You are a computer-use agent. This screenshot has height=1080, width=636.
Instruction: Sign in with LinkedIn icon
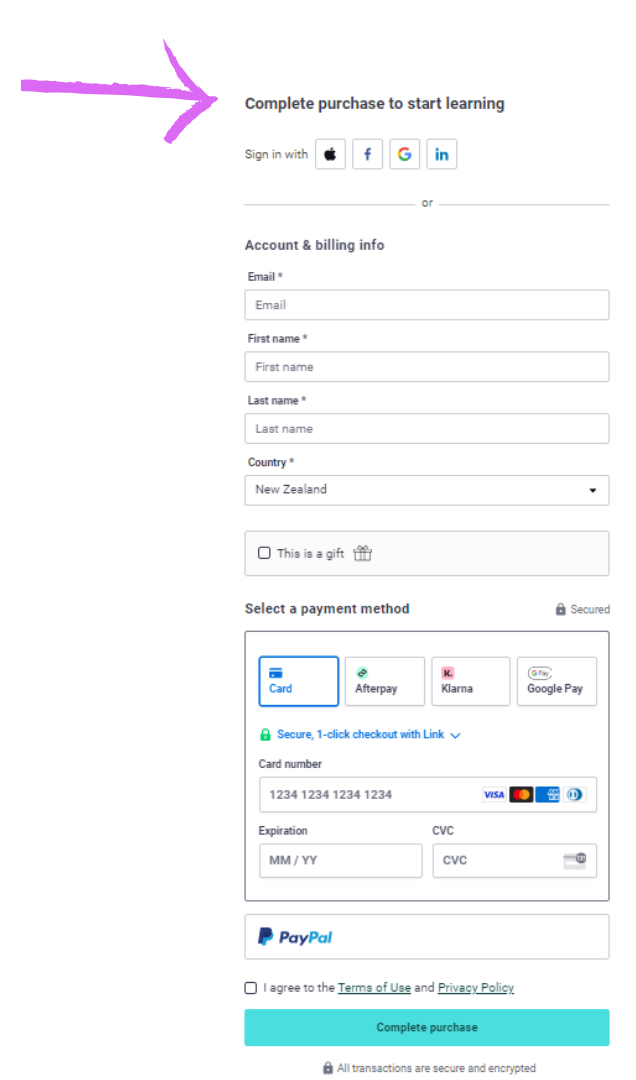tap(441, 154)
